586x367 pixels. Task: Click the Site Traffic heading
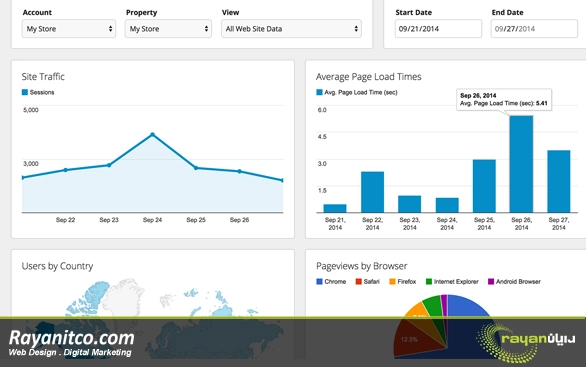(43, 77)
